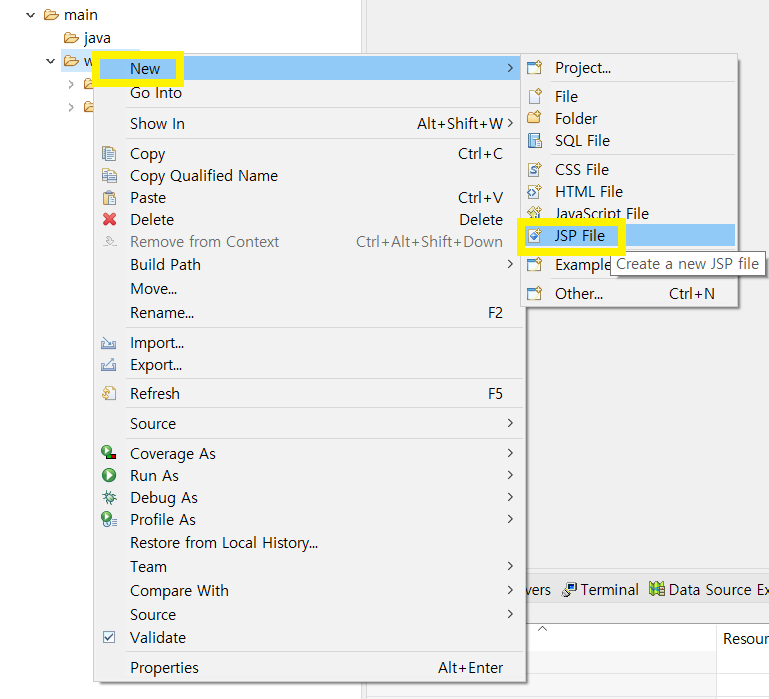Viewport: 769px width, 699px height.
Task: Select Restore from Local History...
Action: [308, 543]
